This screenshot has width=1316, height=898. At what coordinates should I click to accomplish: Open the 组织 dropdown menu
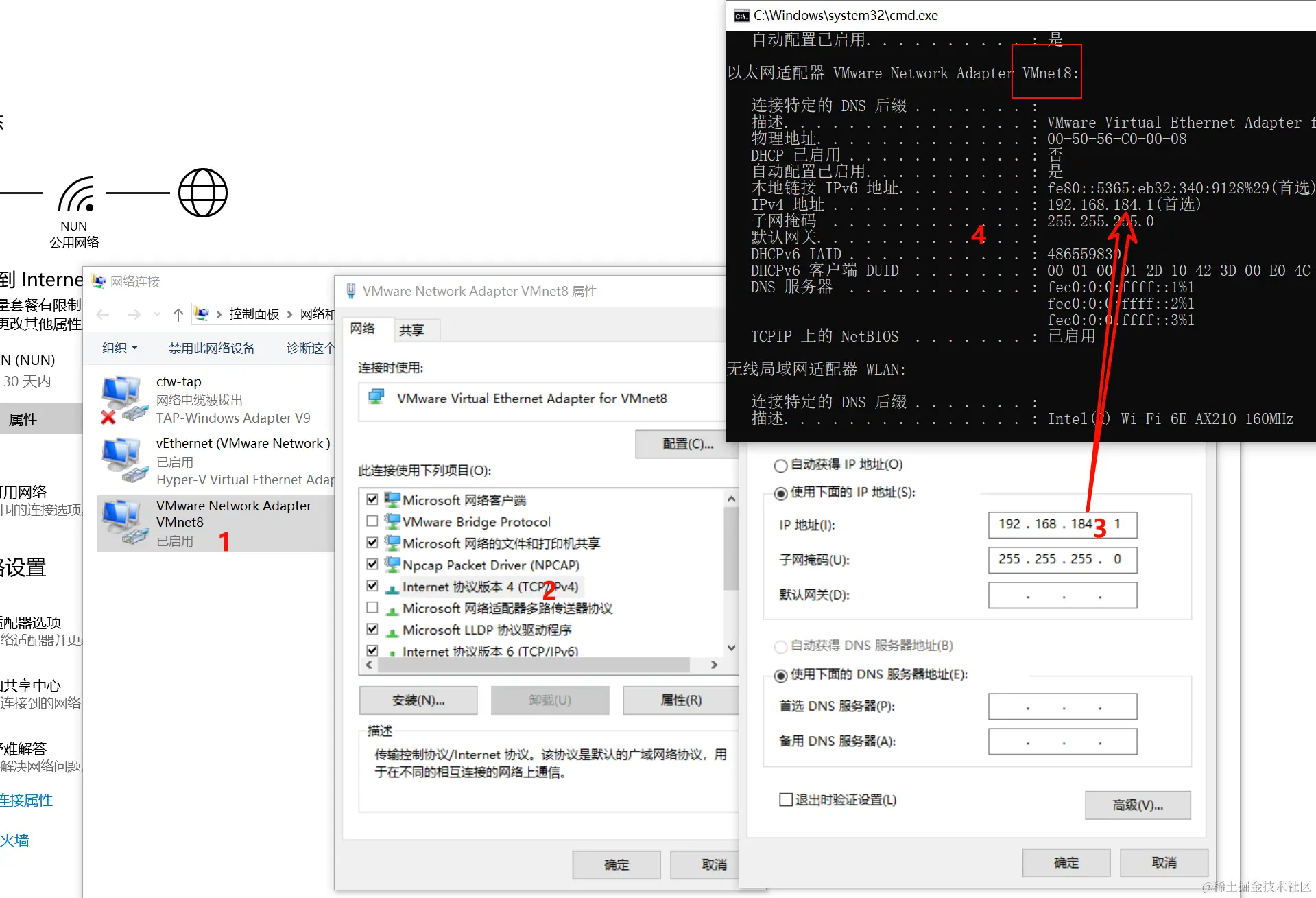coord(119,348)
